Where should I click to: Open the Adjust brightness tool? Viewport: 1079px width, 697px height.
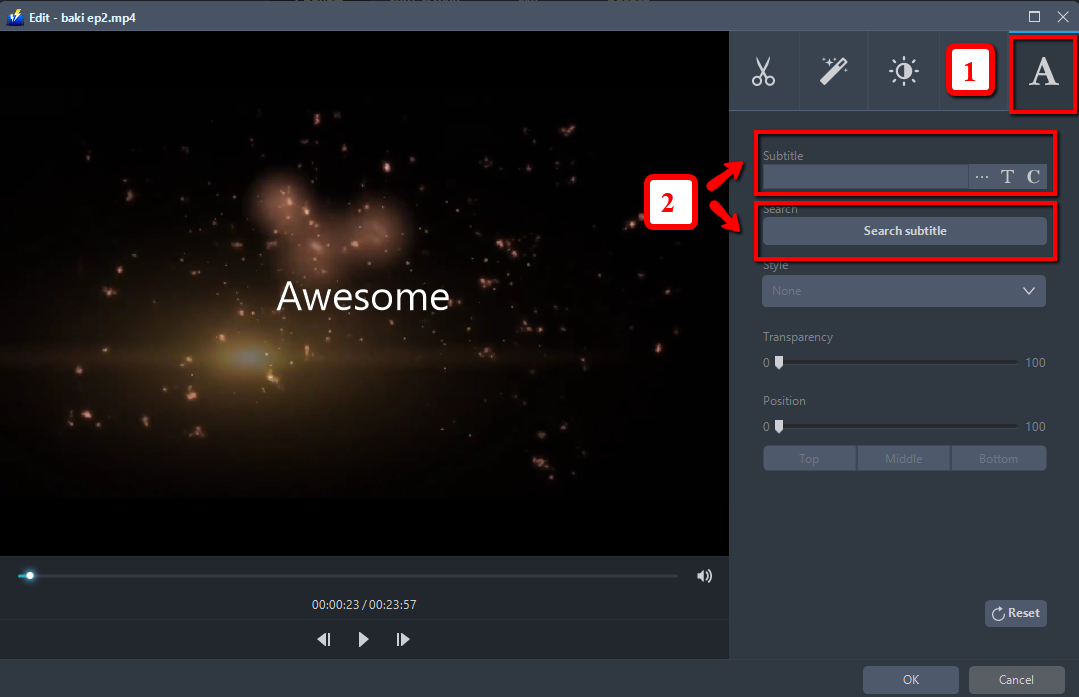pos(903,70)
